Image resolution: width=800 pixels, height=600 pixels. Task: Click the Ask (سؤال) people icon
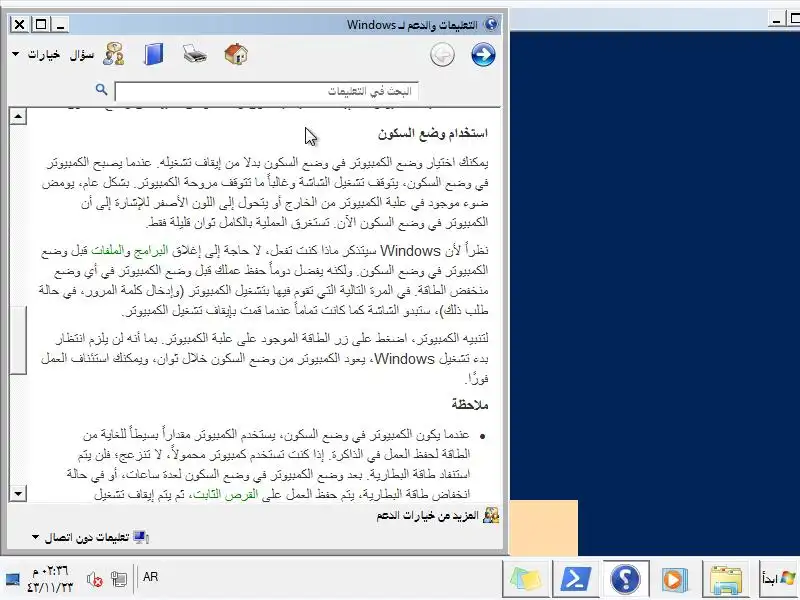tap(113, 54)
